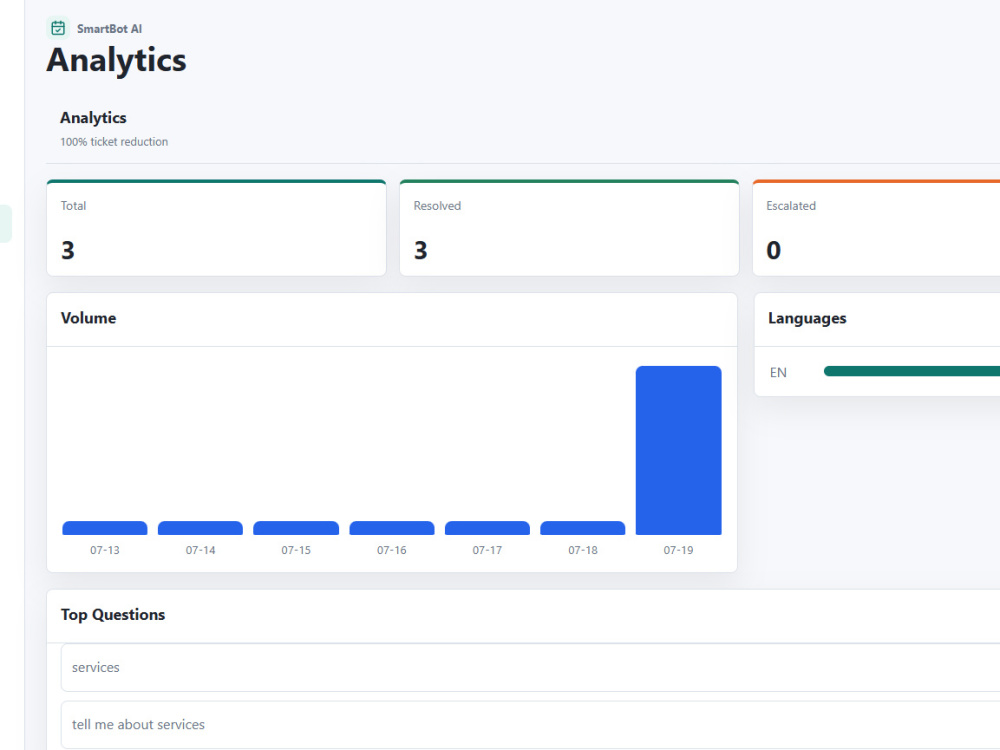
Task: Click the 07-16 date axis label
Action: [392, 550]
